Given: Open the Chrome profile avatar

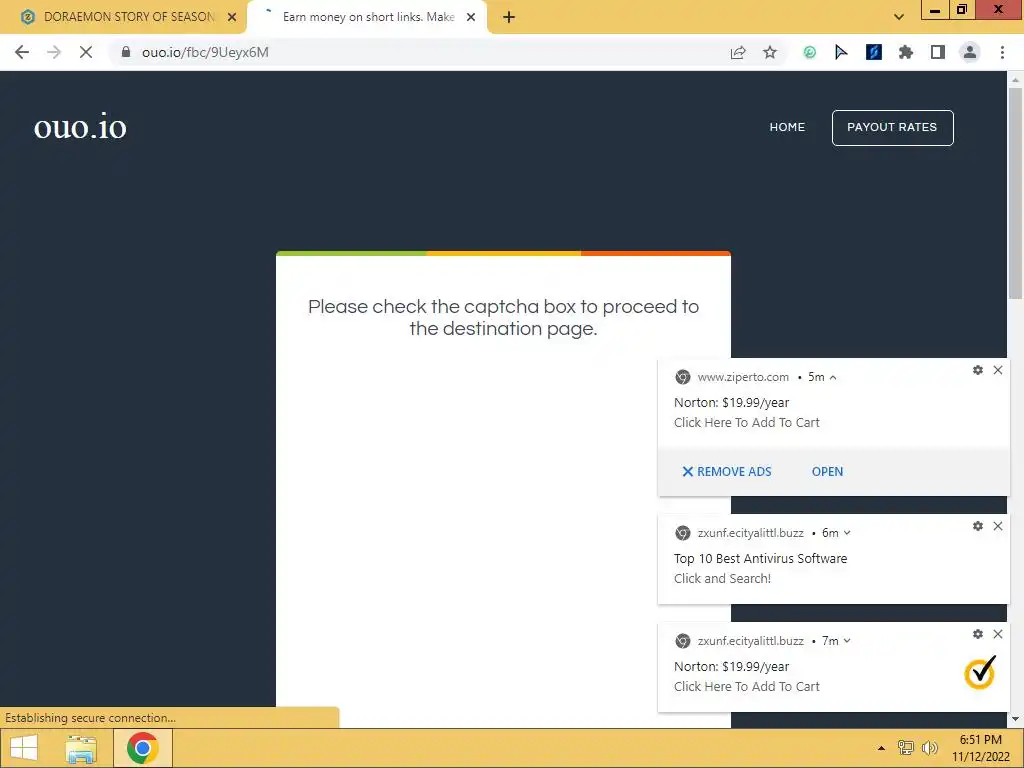Looking at the screenshot, I should click(970, 52).
